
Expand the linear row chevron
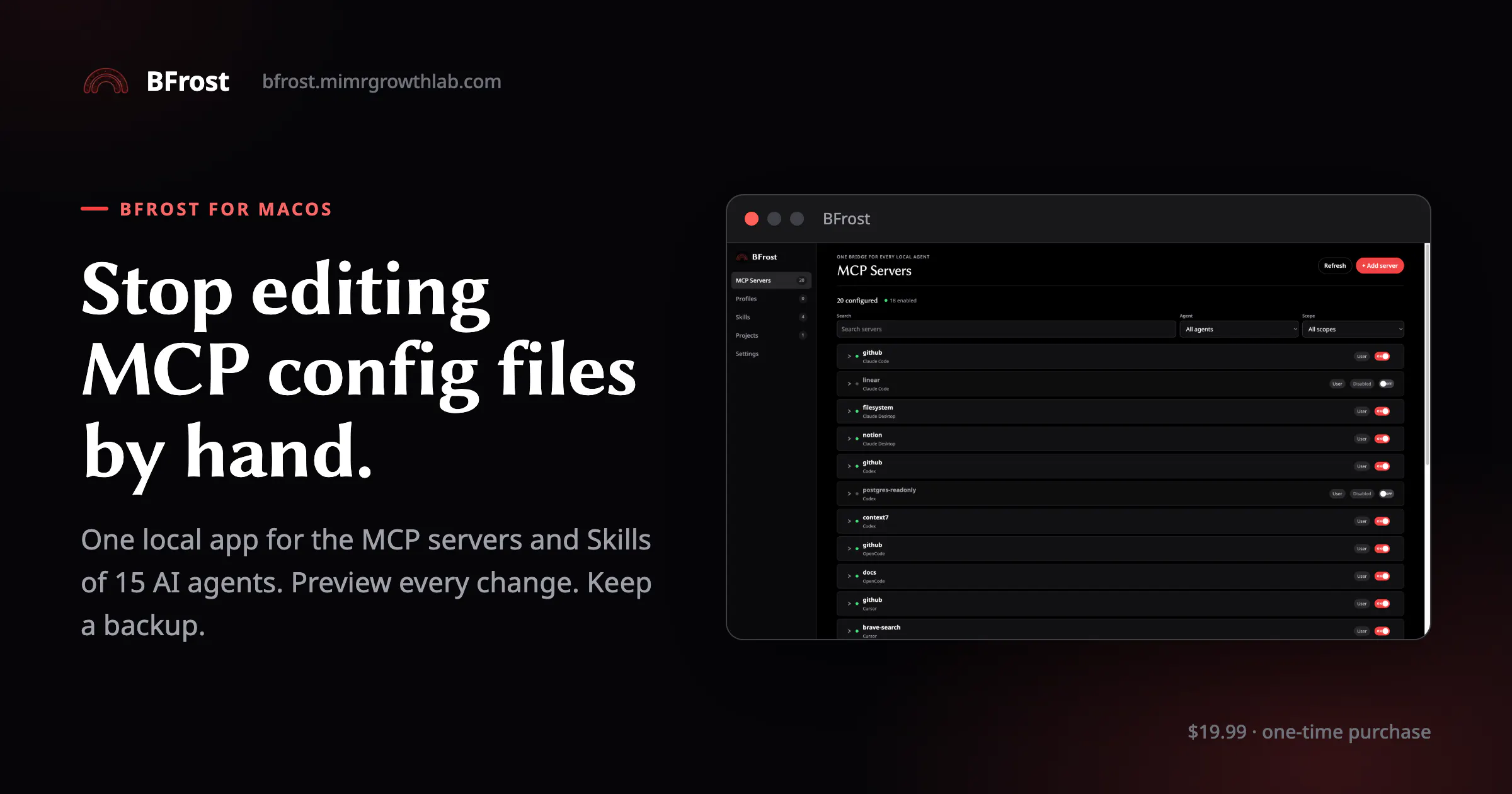pyautogui.click(x=849, y=384)
